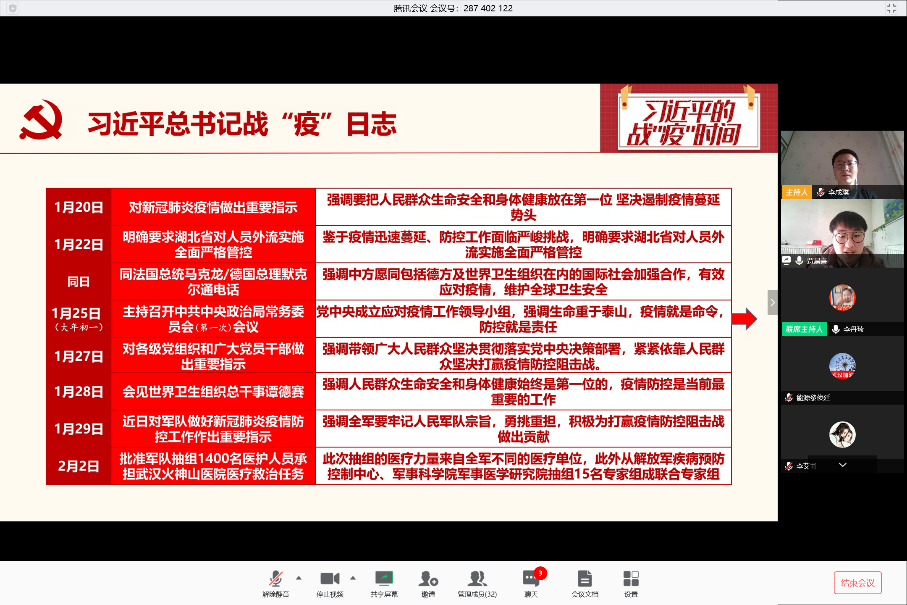Viewport: 907px width, 605px height.
Task: Open the Invite participants icon
Action: click(x=428, y=579)
